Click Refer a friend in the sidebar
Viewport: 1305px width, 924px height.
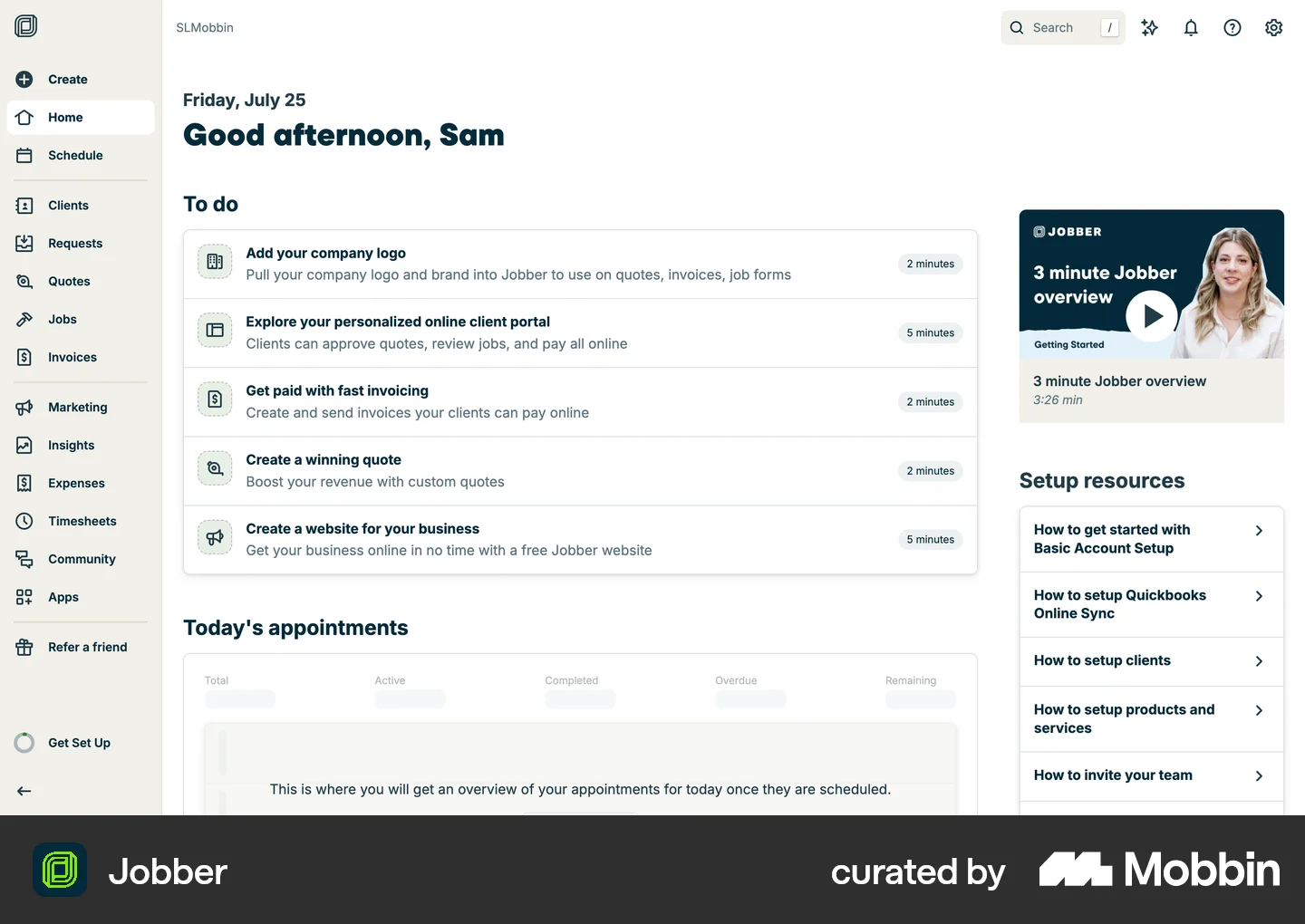point(81,648)
